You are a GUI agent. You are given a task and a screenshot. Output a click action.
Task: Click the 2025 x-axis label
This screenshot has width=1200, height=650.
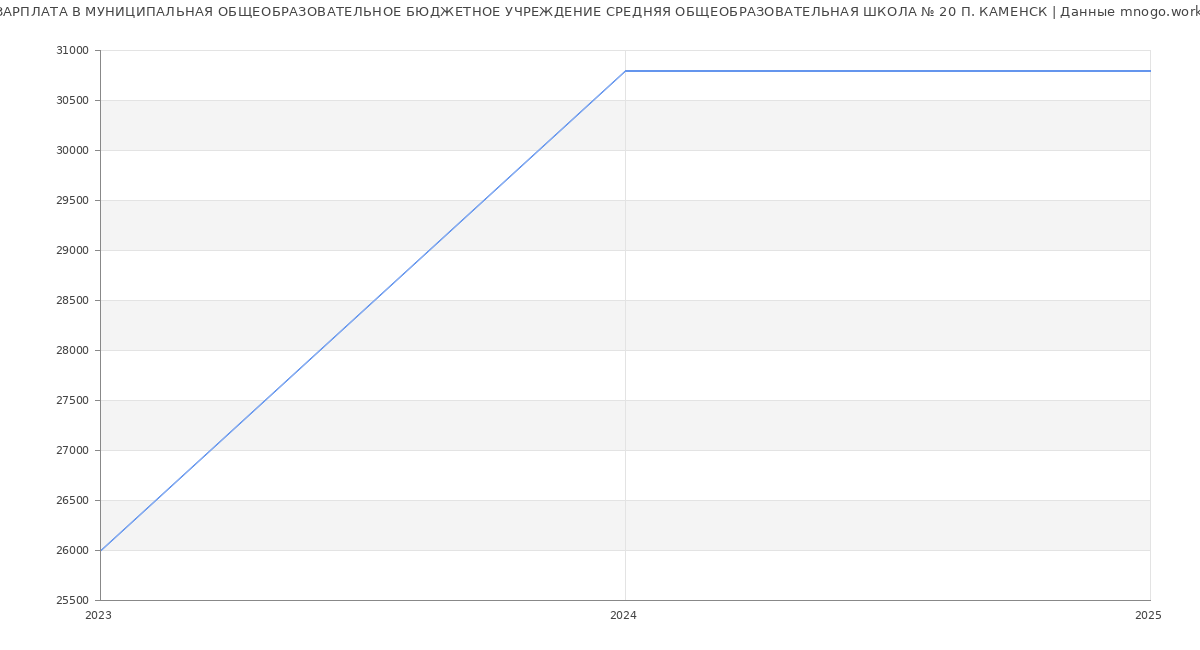tap(1148, 615)
